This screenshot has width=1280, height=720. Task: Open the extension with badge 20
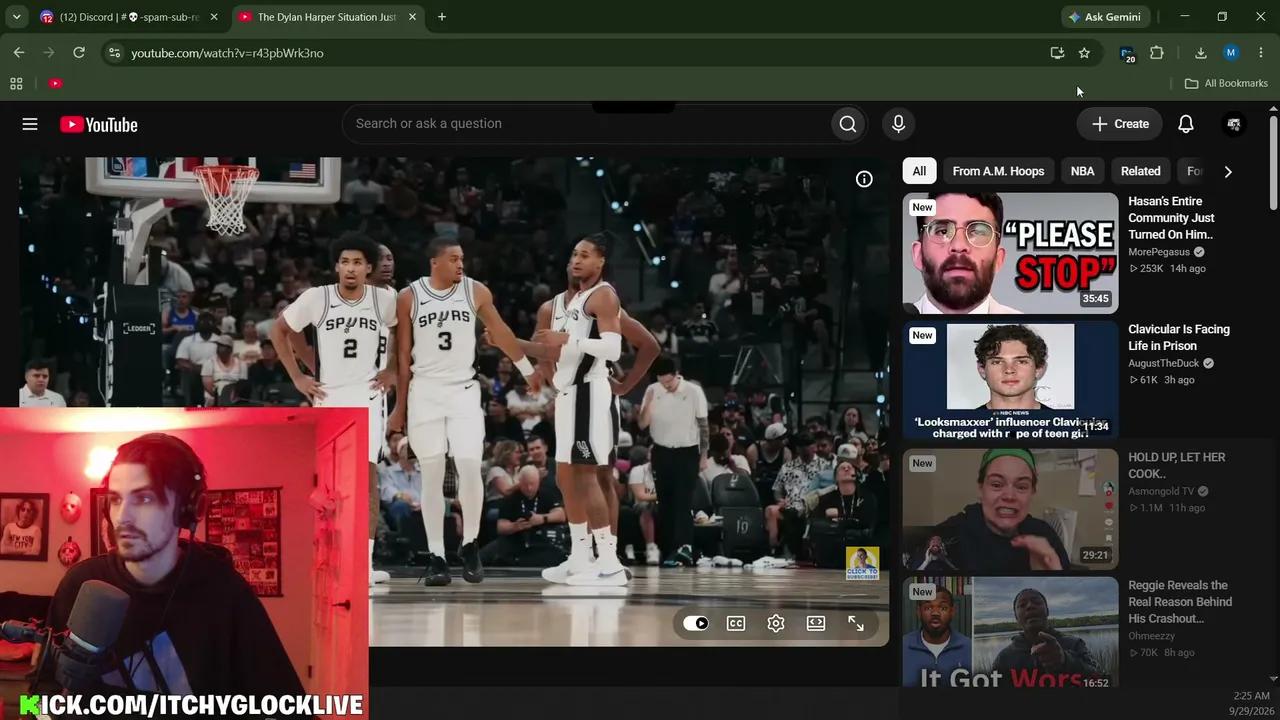coord(1127,54)
